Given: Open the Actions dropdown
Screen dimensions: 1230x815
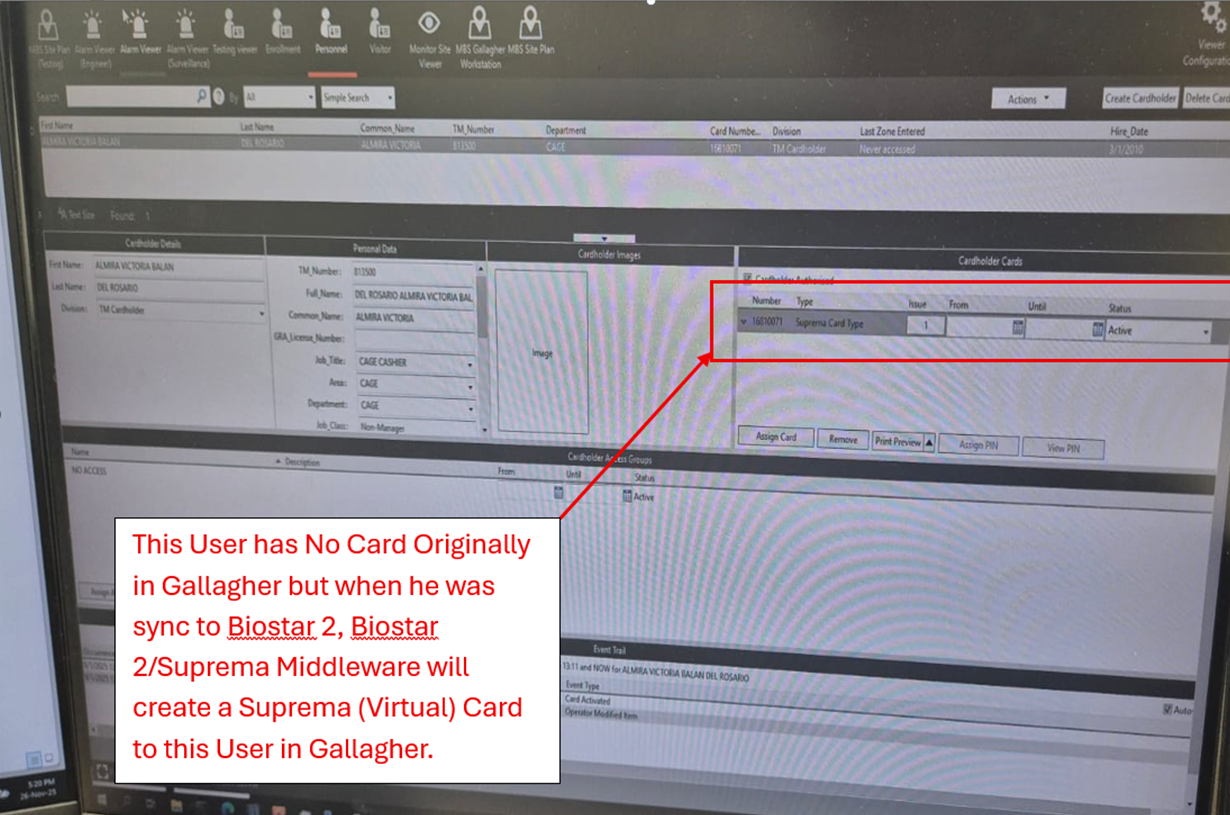Looking at the screenshot, I should click(x=1029, y=99).
